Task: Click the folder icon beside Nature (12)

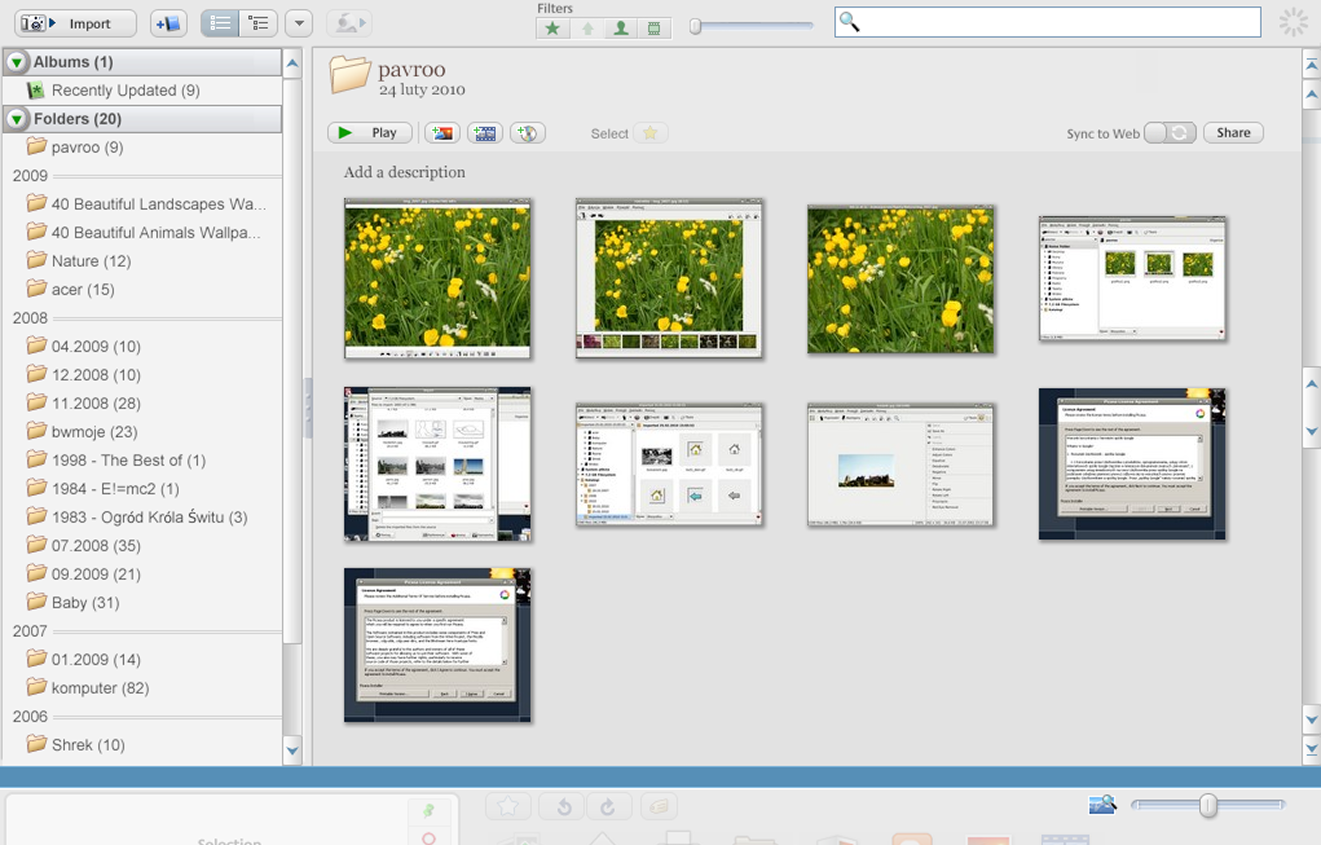Action: click(x=37, y=260)
